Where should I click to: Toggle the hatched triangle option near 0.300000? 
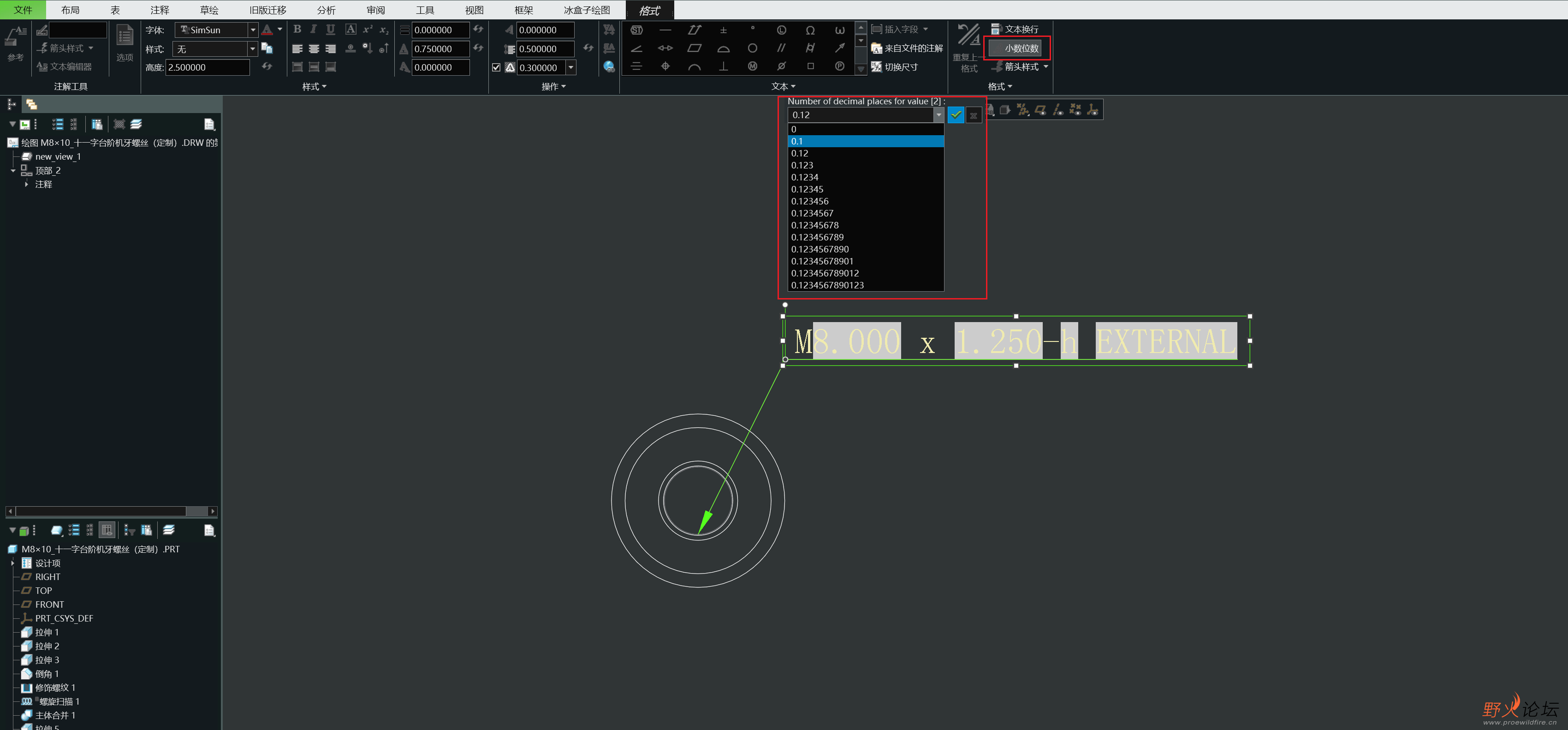point(510,67)
